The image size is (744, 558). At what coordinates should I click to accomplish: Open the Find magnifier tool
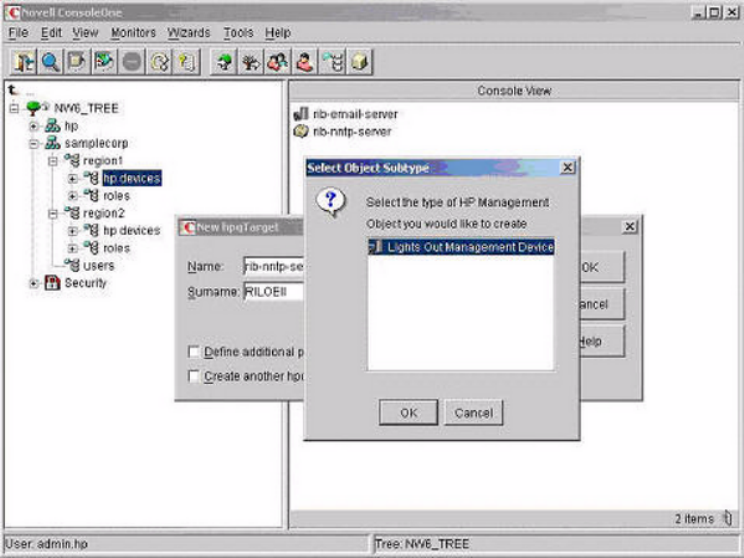(x=50, y=62)
